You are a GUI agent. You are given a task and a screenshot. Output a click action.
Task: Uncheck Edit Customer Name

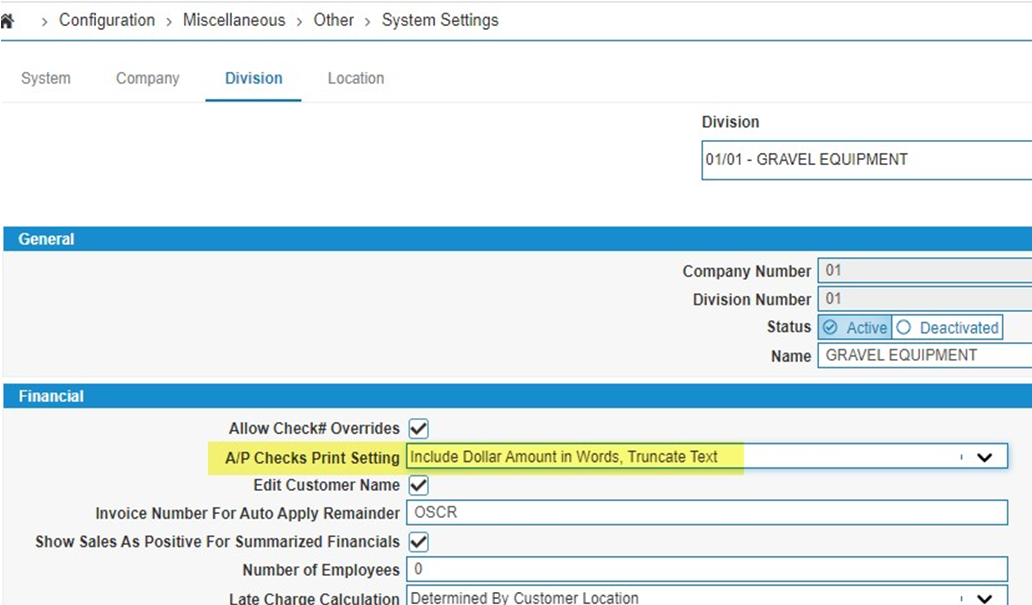pyautogui.click(x=417, y=485)
